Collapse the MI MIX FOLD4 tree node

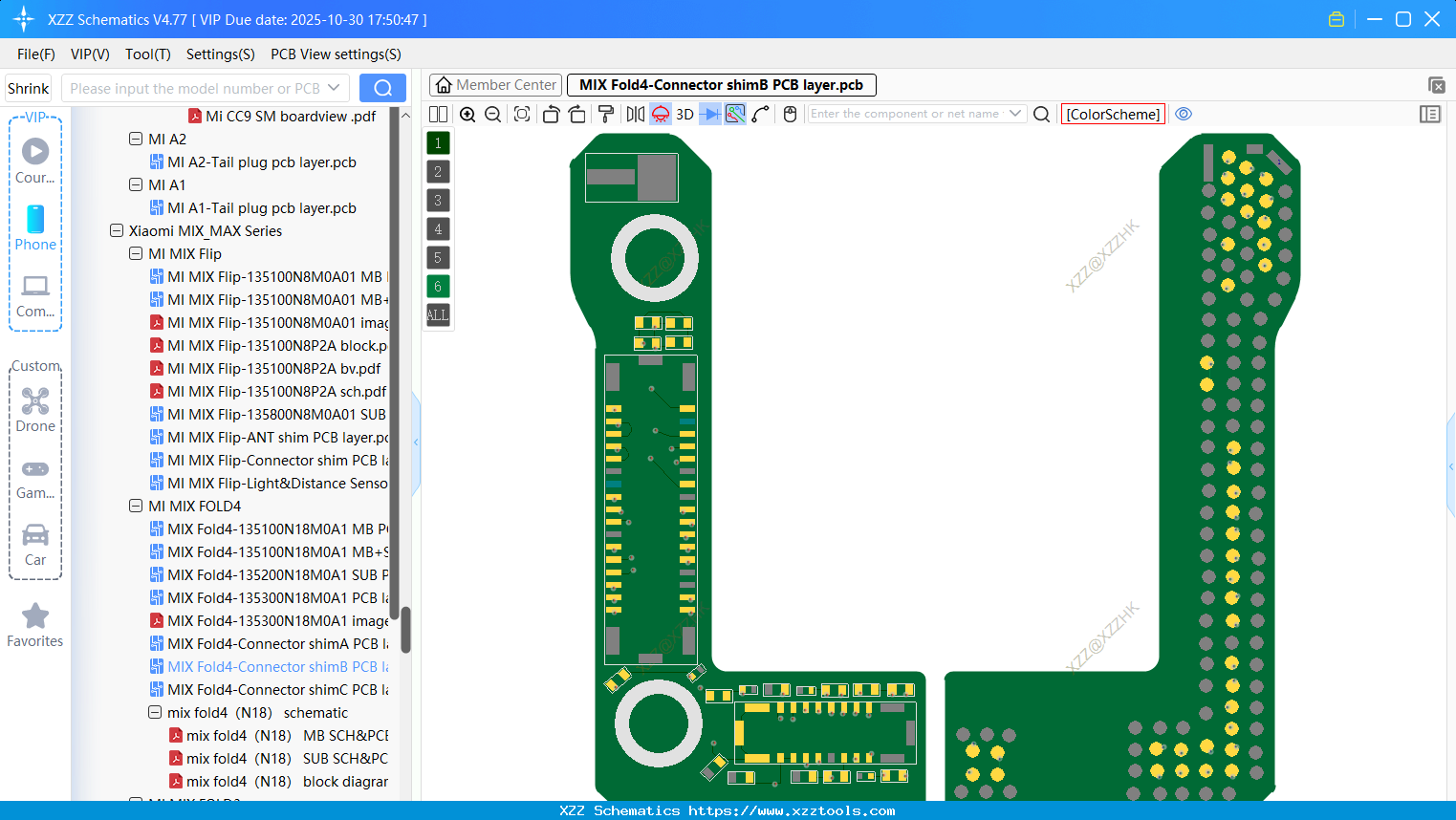coord(136,506)
